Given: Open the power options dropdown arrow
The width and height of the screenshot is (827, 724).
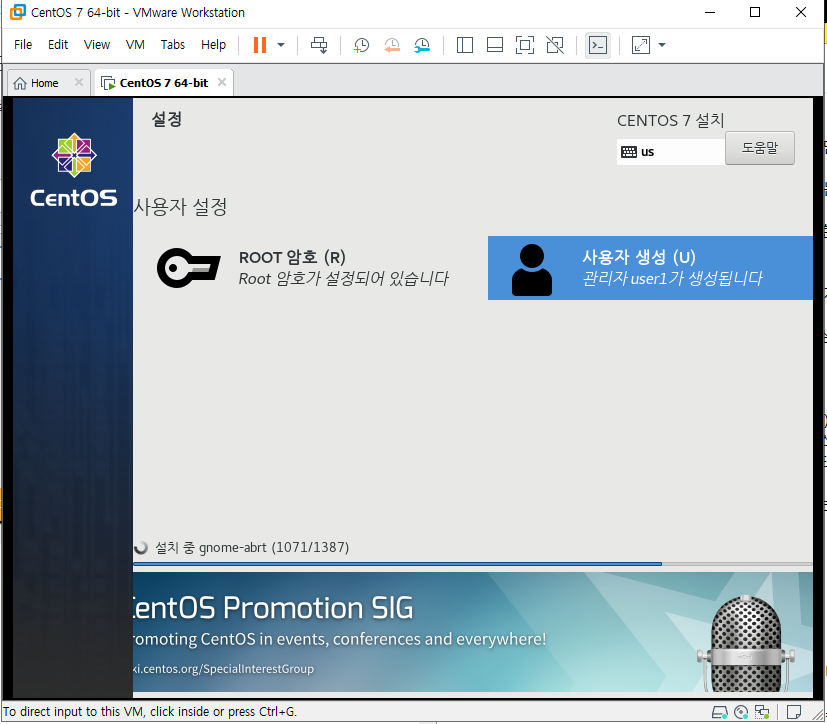Looking at the screenshot, I should 281,45.
